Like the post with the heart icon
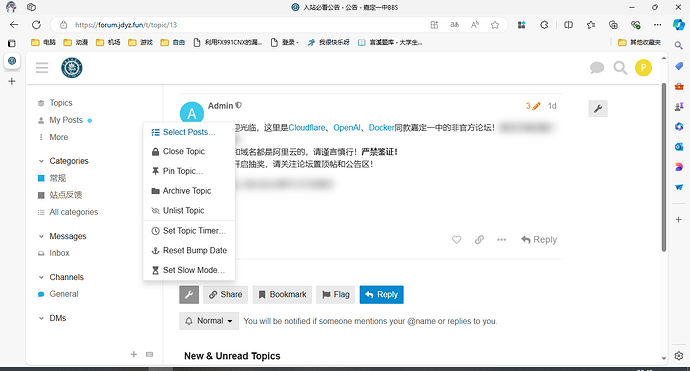This screenshot has width=690, height=371. pyautogui.click(x=456, y=240)
